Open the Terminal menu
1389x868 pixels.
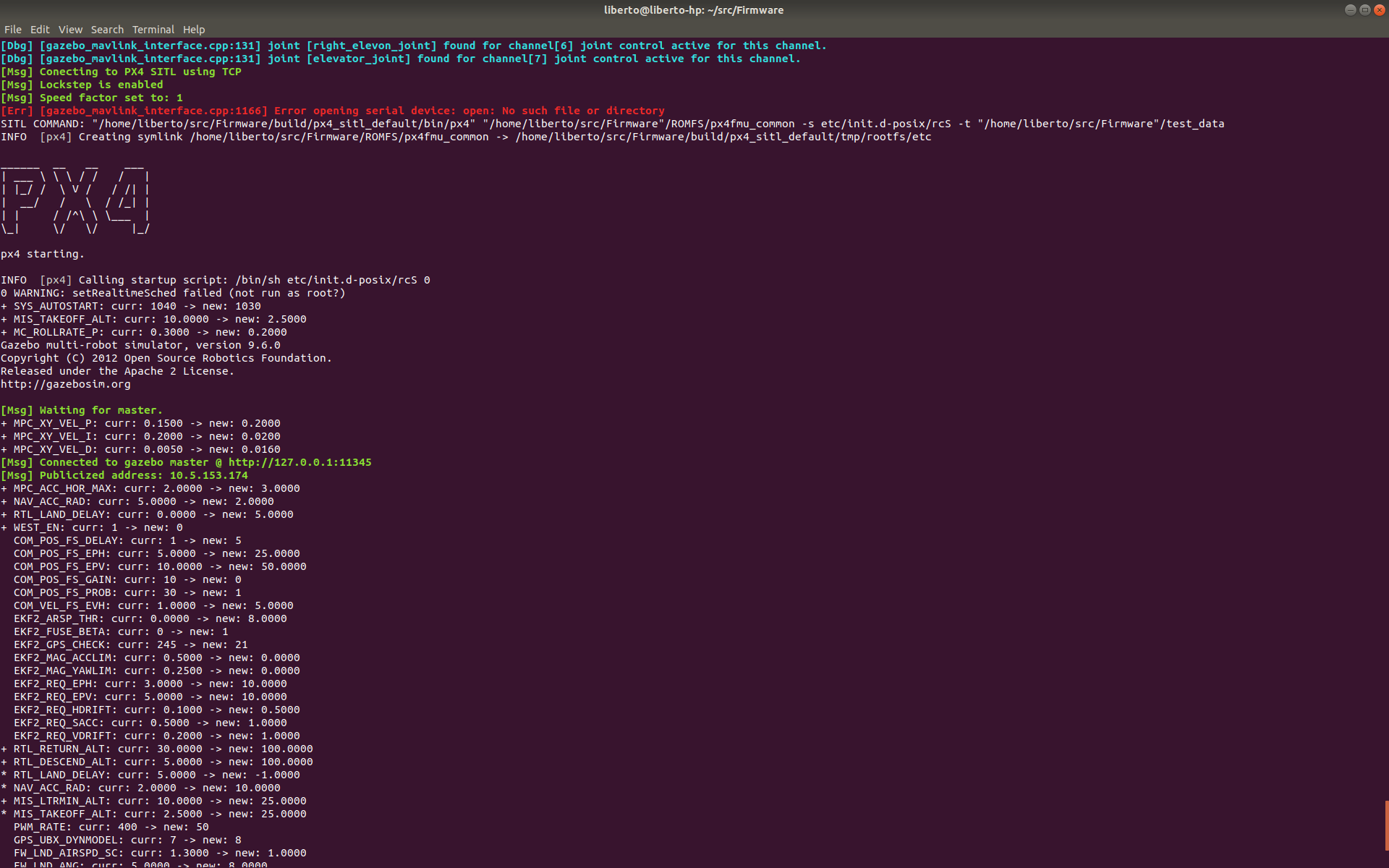click(153, 29)
